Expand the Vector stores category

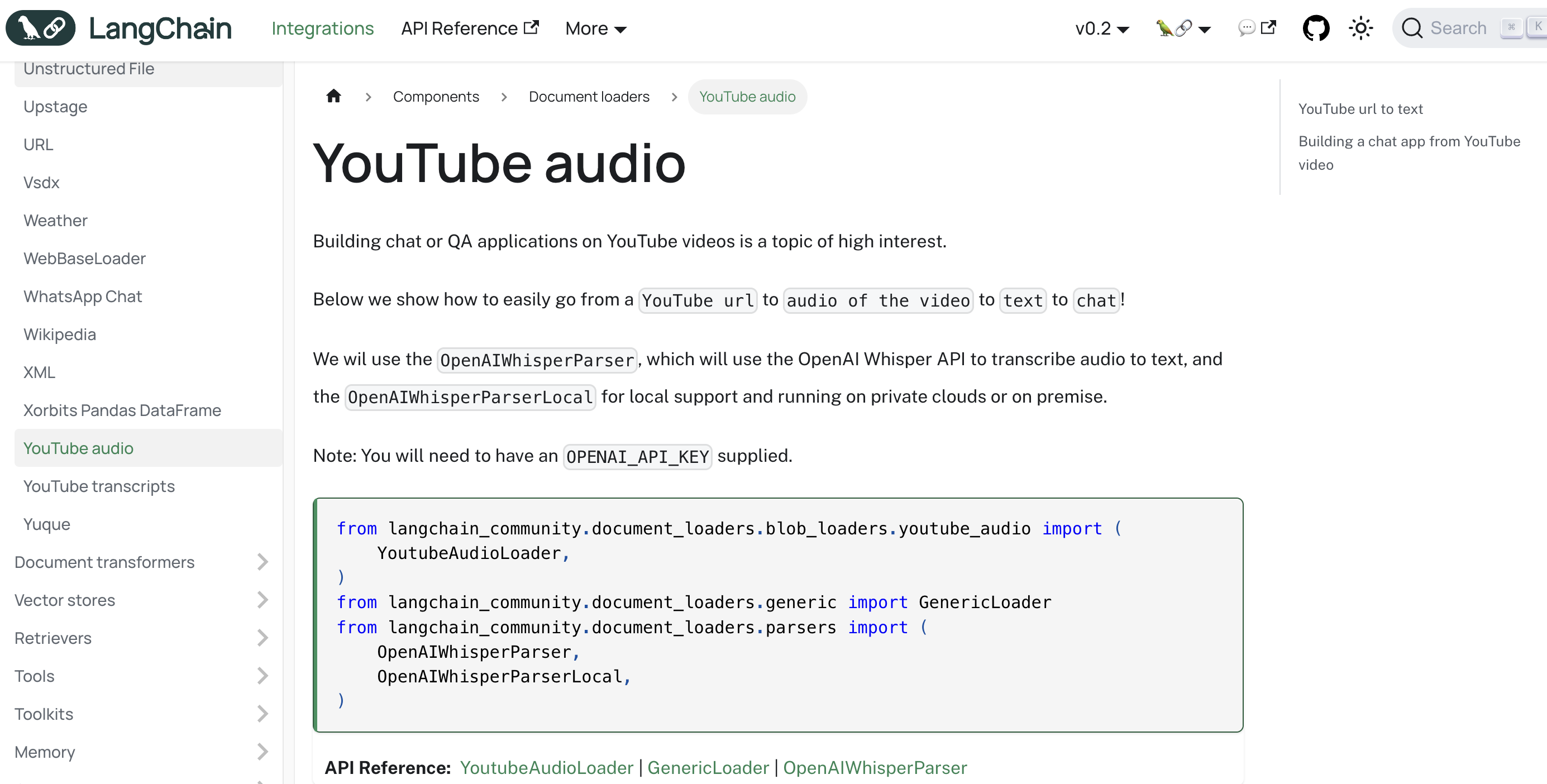tap(262, 600)
